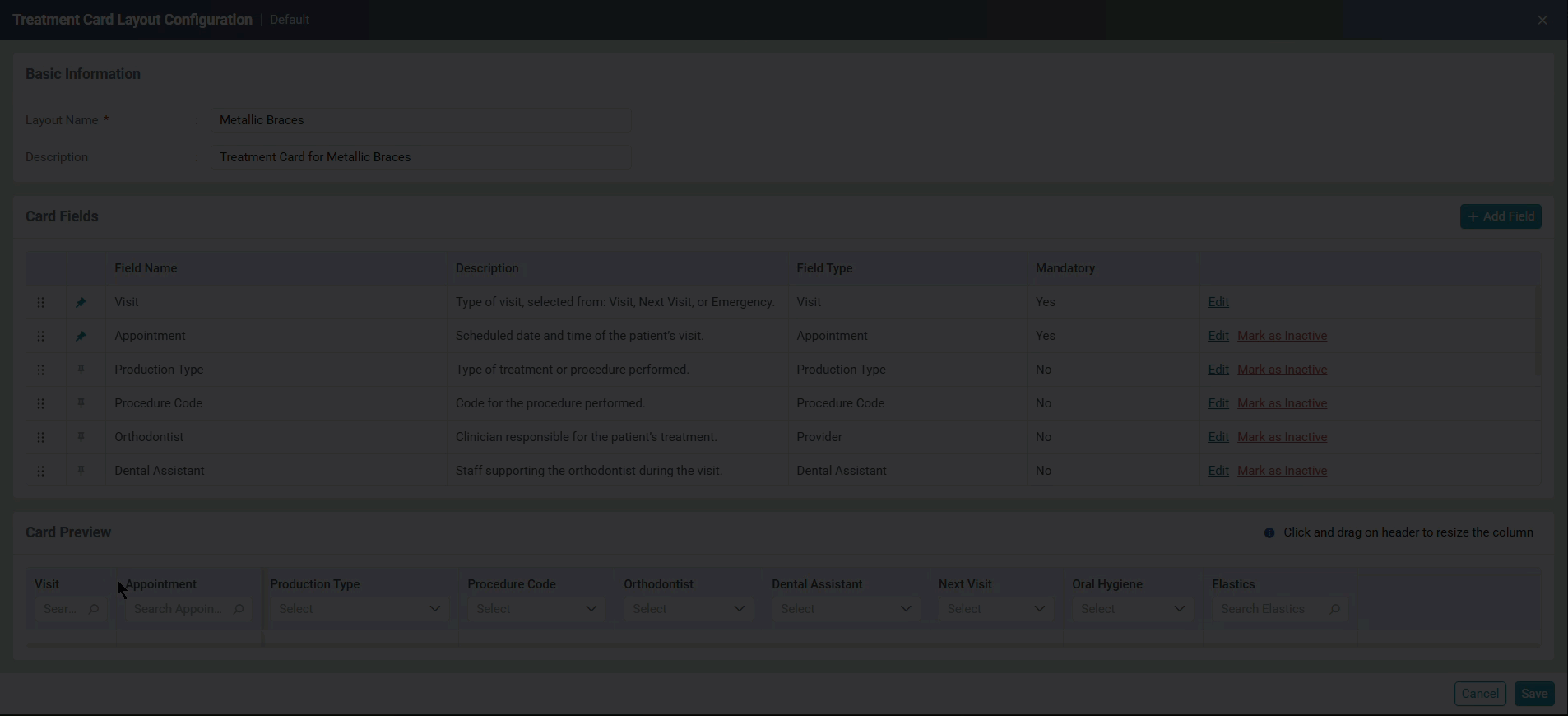This screenshot has height=716, width=1568.
Task: Edit the Orthodontist field
Action: (x=1218, y=437)
